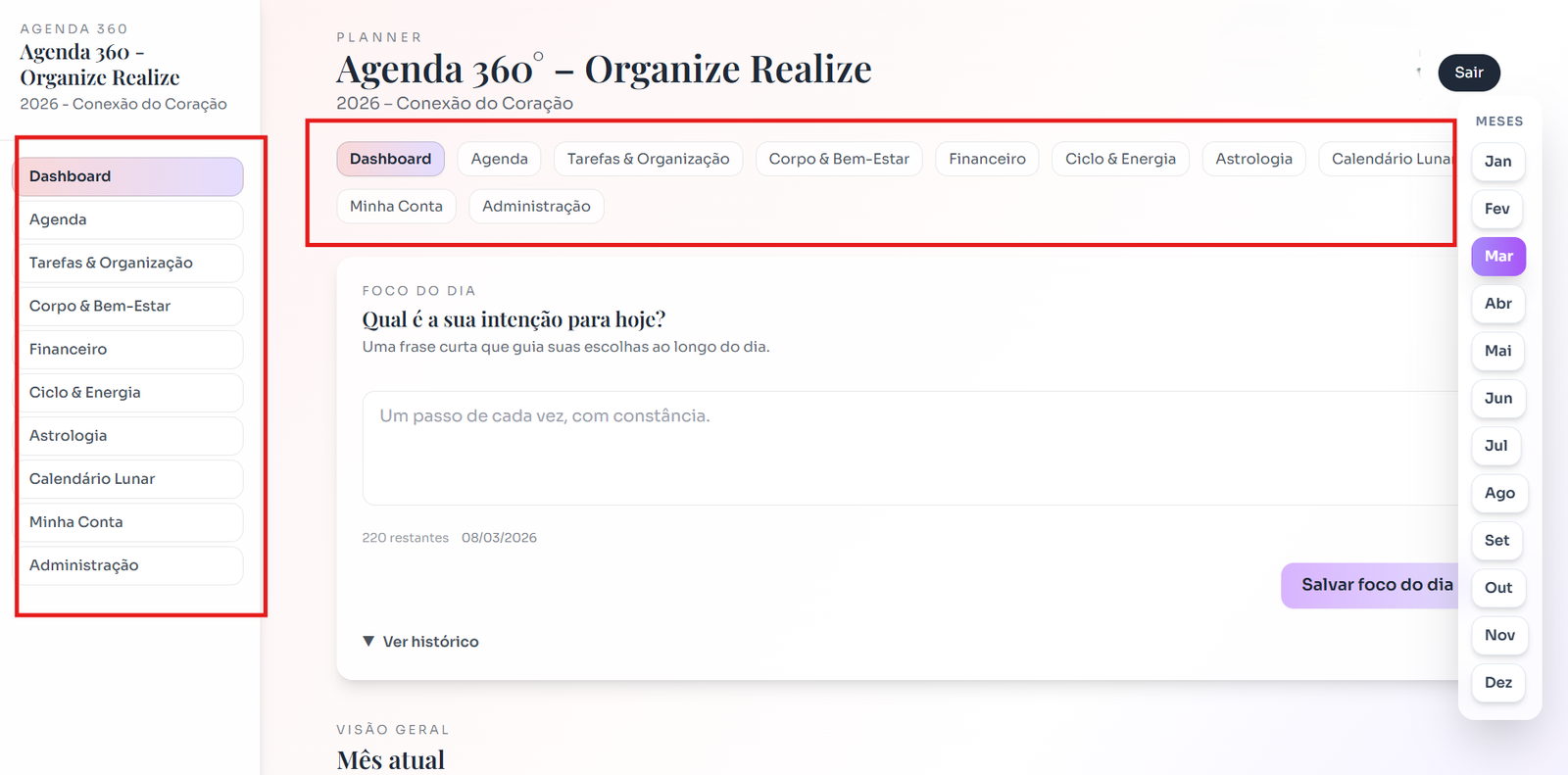Pick Jul from the months panel

click(x=1496, y=446)
